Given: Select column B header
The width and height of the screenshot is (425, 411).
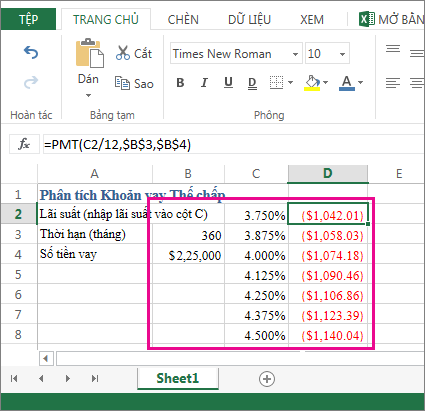Looking at the screenshot, I should 188,174.
